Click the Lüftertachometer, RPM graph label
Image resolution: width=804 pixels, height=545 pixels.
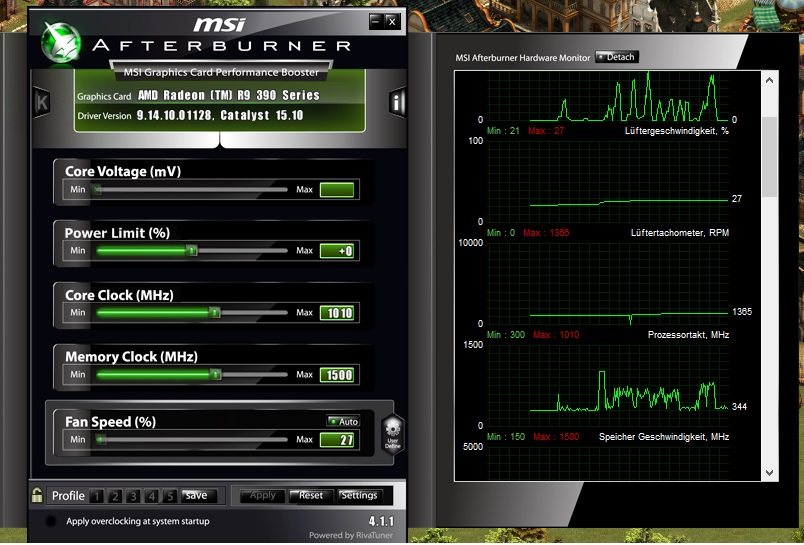[679, 233]
